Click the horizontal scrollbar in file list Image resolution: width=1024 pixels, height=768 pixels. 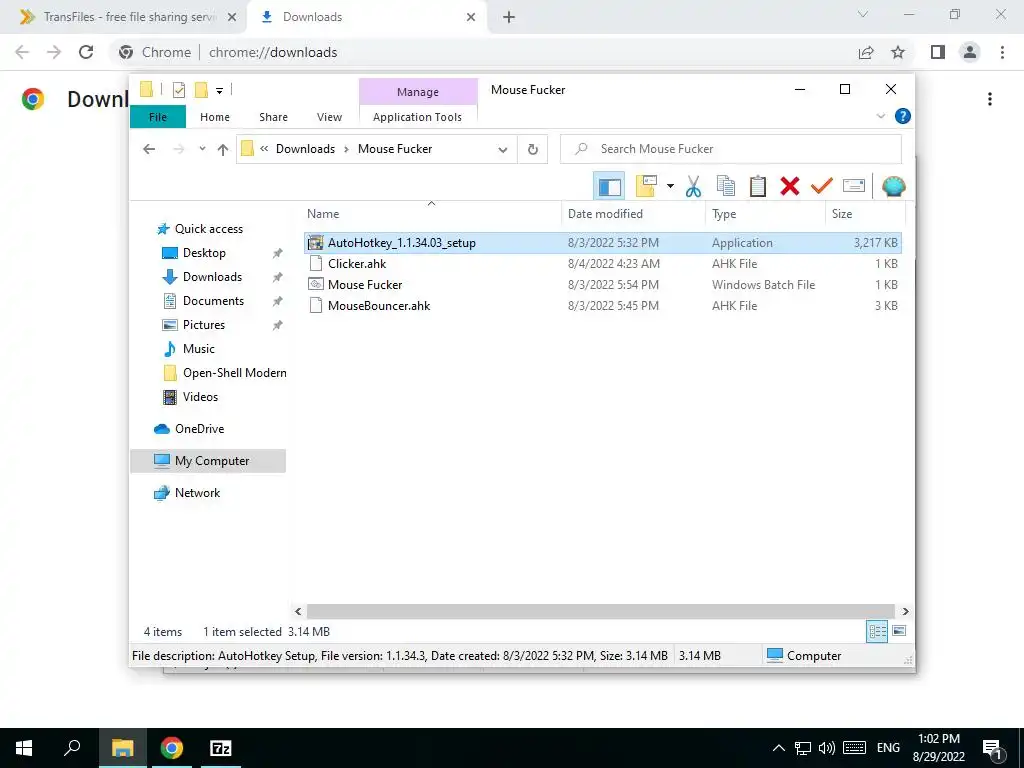point(600,611)
